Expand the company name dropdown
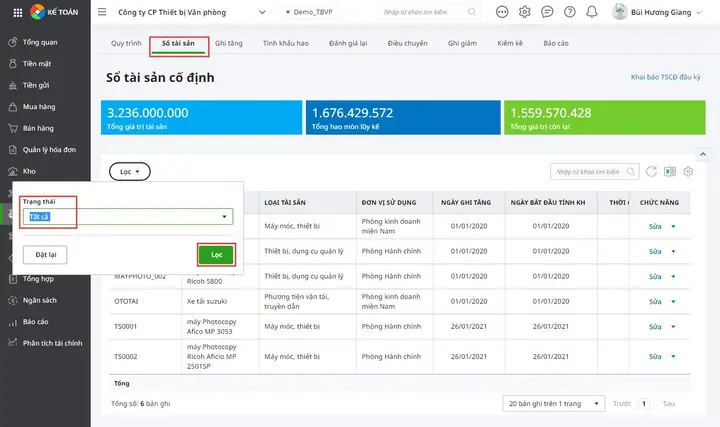The height and width of the screenshot is (427, 720). pyautogui.click(x=262, y=12)
